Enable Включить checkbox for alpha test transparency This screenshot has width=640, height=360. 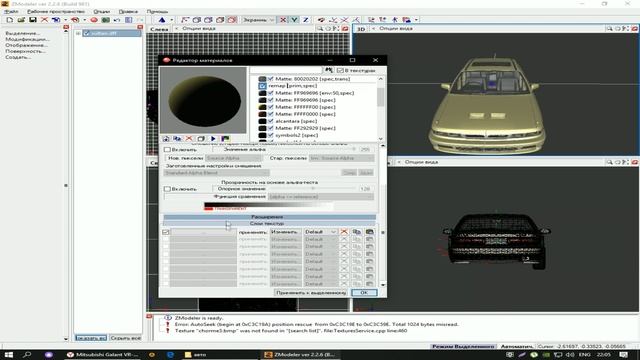(167, 189)
